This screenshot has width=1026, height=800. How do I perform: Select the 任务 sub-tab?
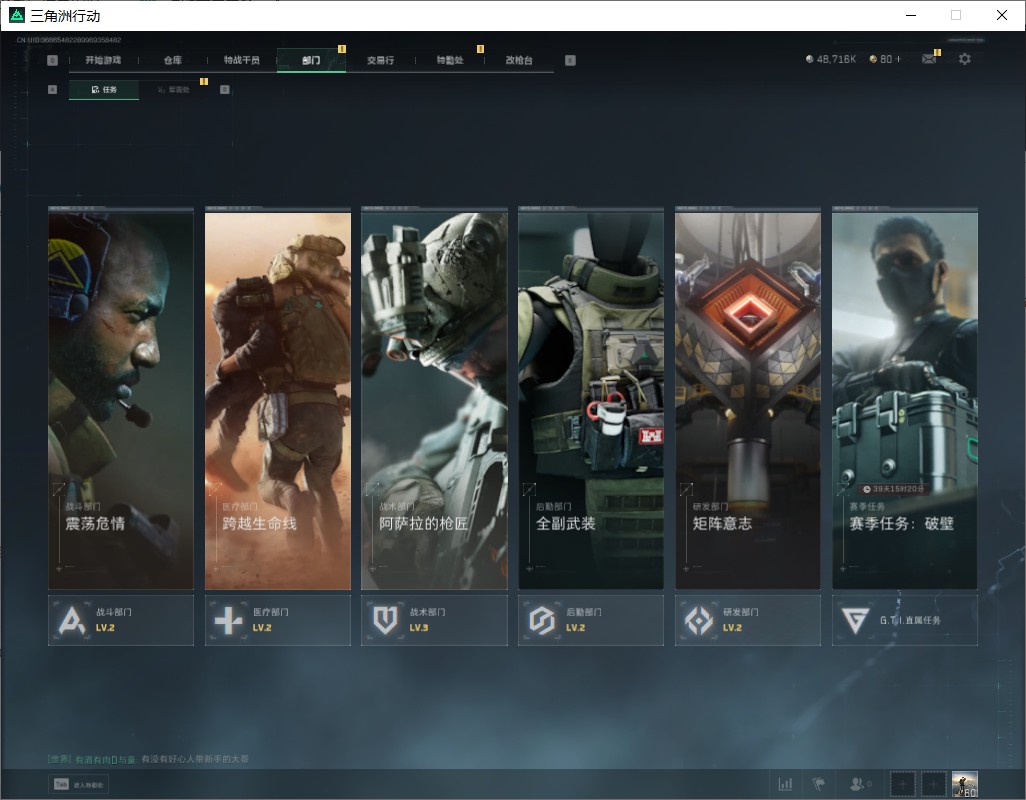pyautogui.click(x=104, y=90)
